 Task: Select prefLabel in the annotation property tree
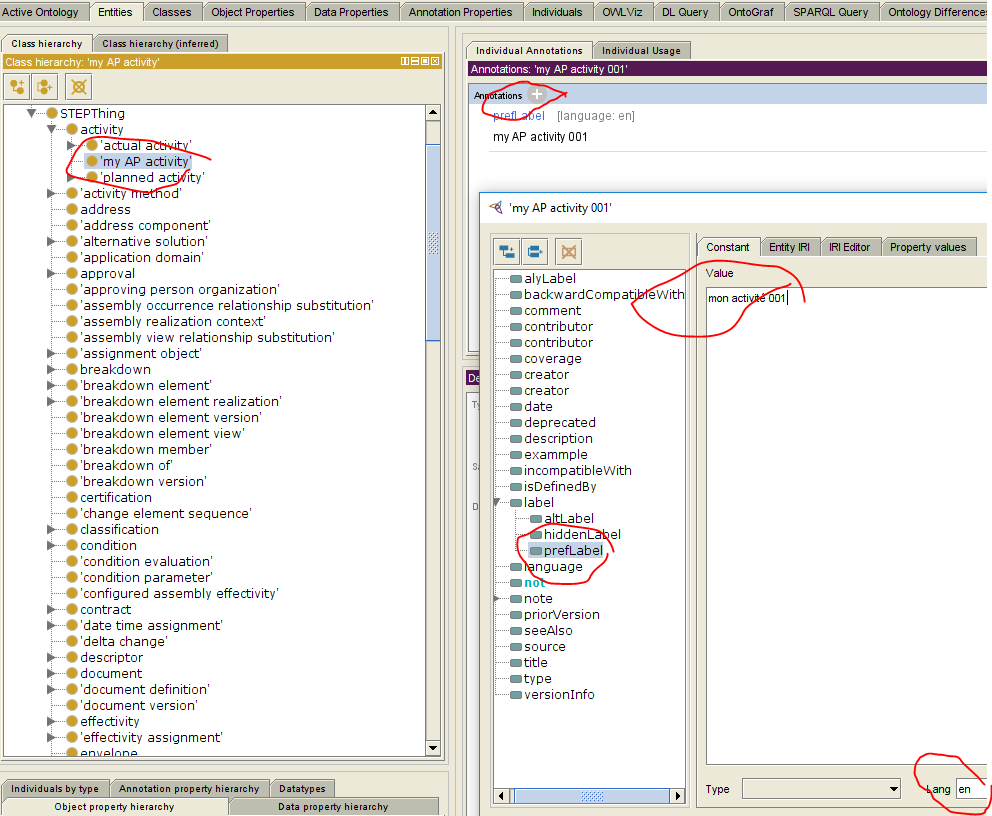click(x=573, y=550)
